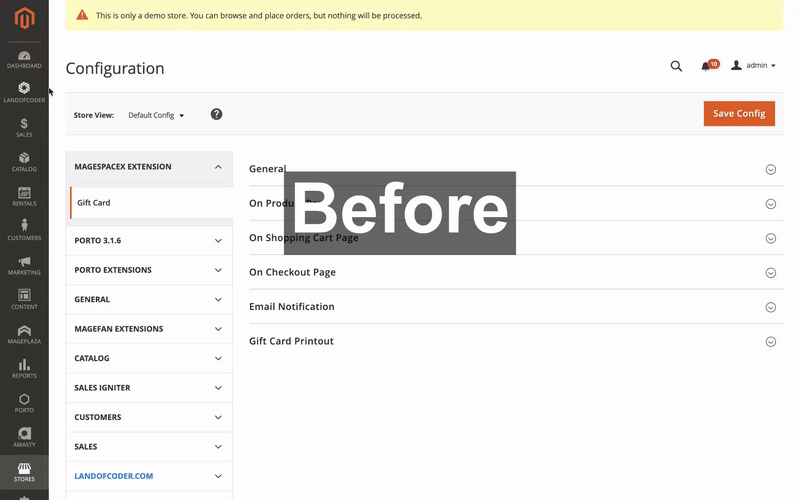800x500 pixels.
Task: Click the Store View label
Action: 94,115
